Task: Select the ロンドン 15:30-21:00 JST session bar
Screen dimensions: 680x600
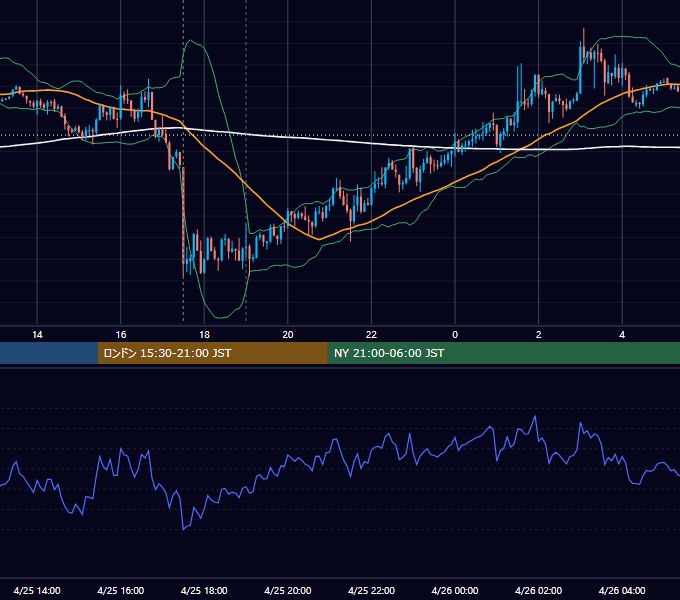Action: (x=212, y=353)
